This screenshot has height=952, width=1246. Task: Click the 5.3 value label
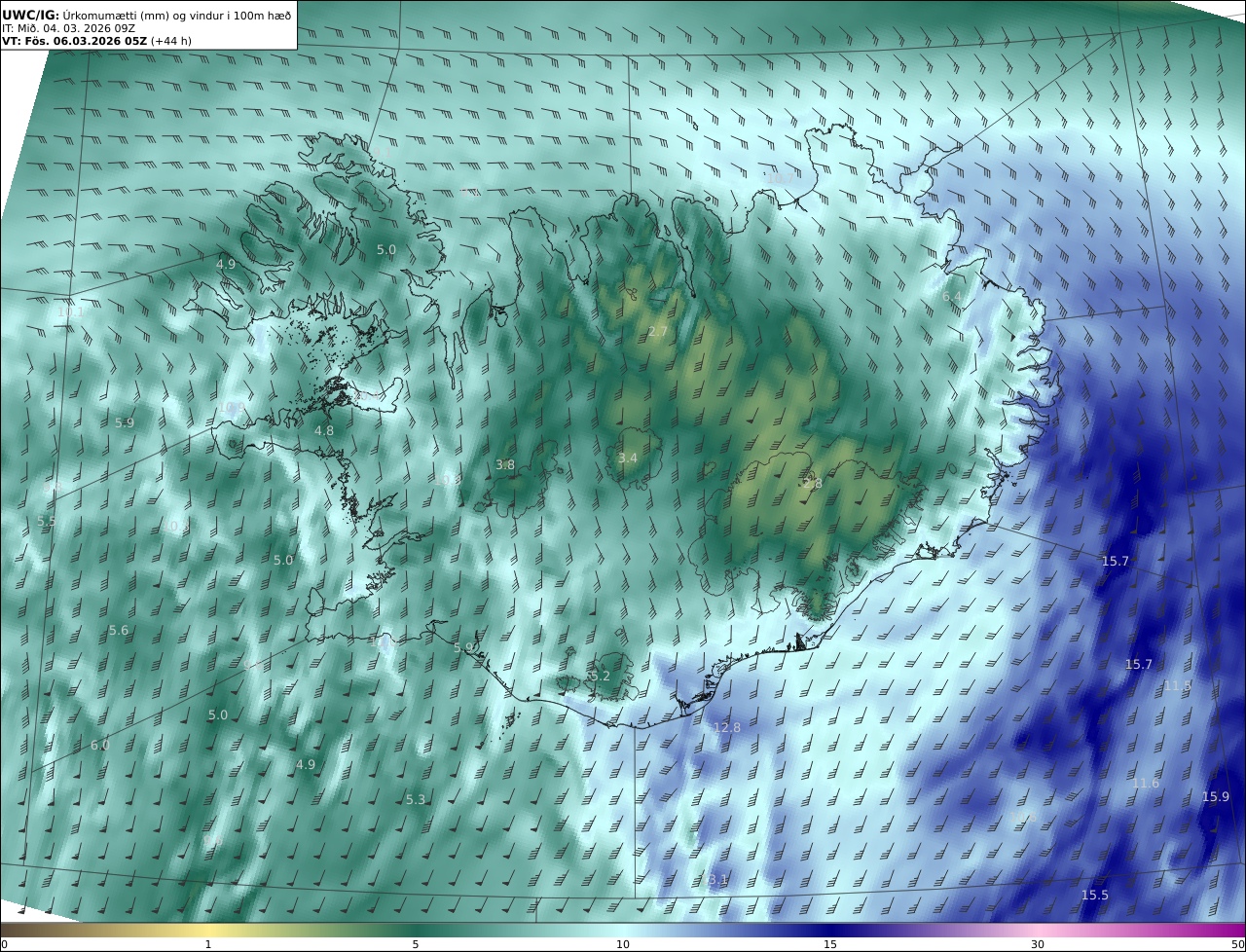click(416, 799)
